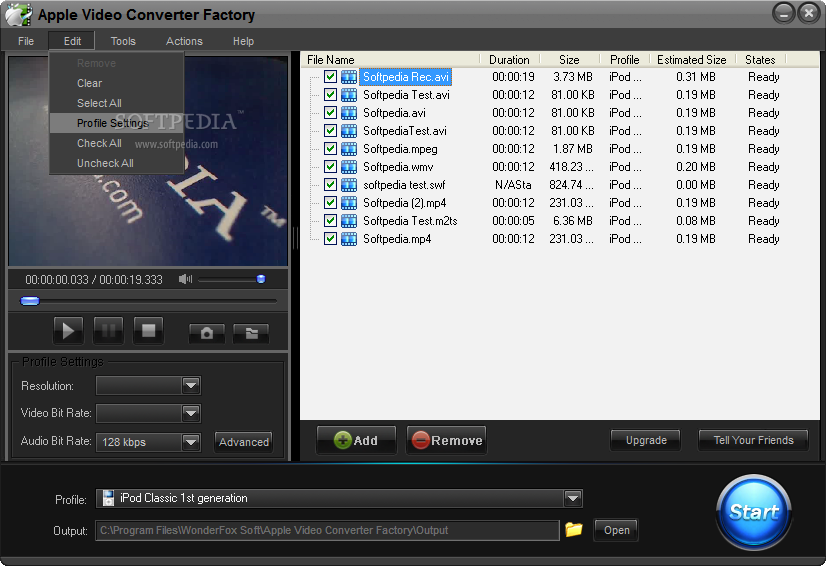Expand the output Profile dropdown
The height and width of the screenshot is (566, 826).
[x=573, y=498]
